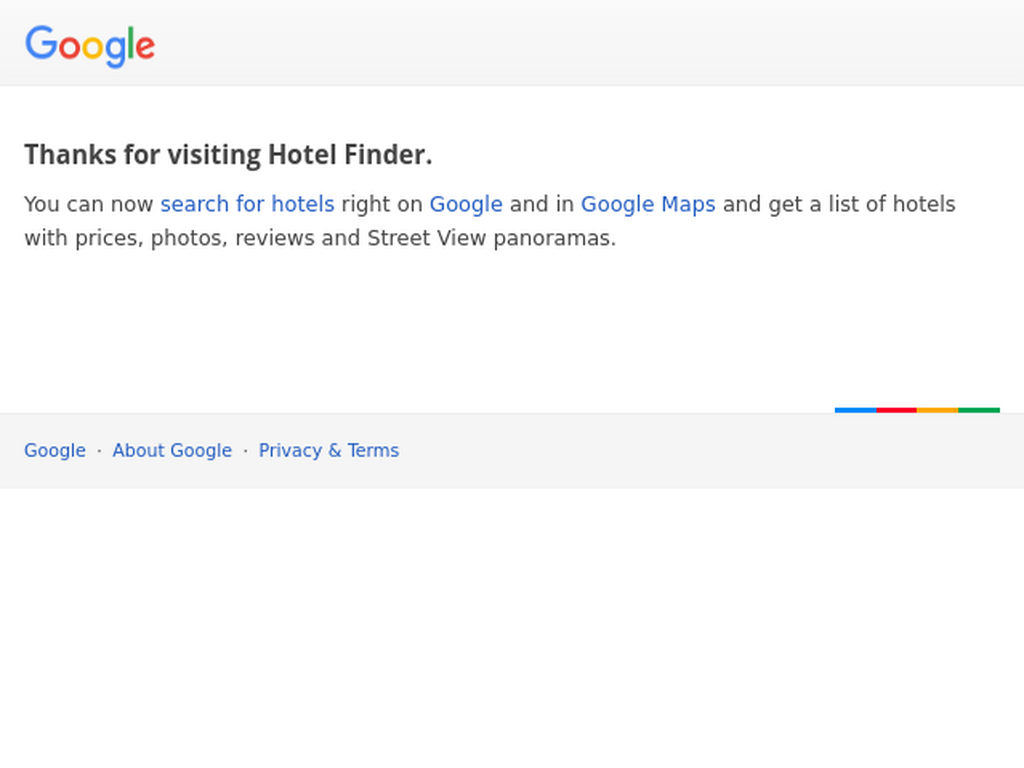Click the green segment of the color bar
This screenshot has height=768, width=1024.
979,410
